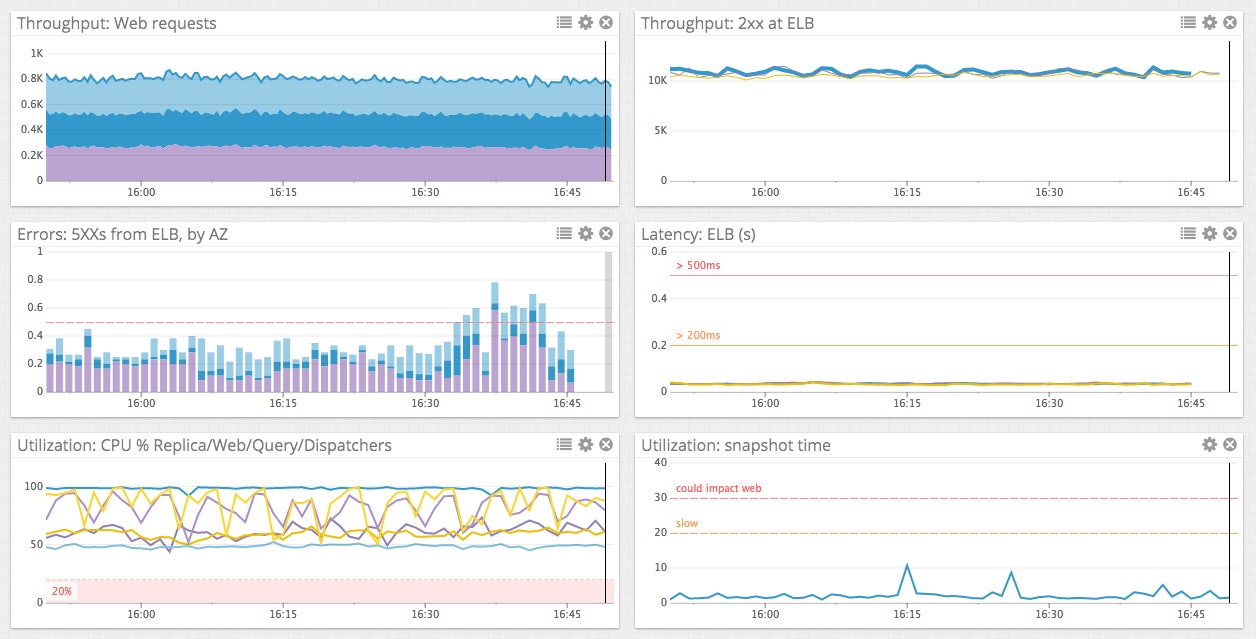
Task: Click list icon on Utilization: CPU % panel
Action: pyautogui.click(x=565, y=444)
